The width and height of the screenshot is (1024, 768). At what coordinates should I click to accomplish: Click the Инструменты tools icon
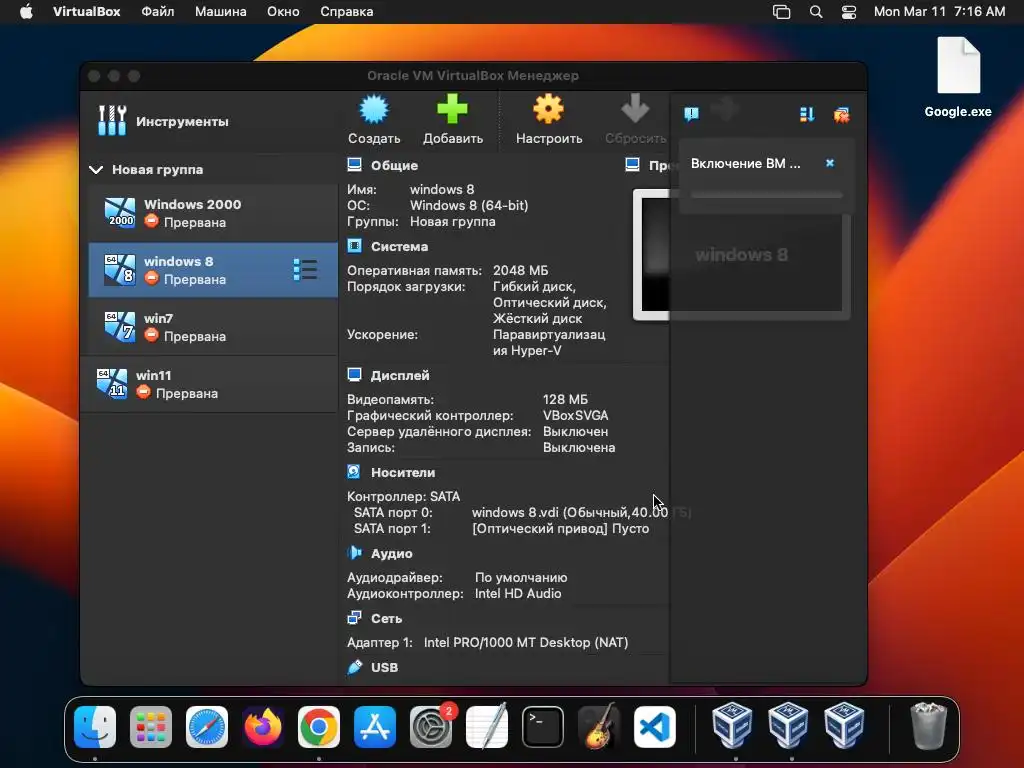pos(112,121)
